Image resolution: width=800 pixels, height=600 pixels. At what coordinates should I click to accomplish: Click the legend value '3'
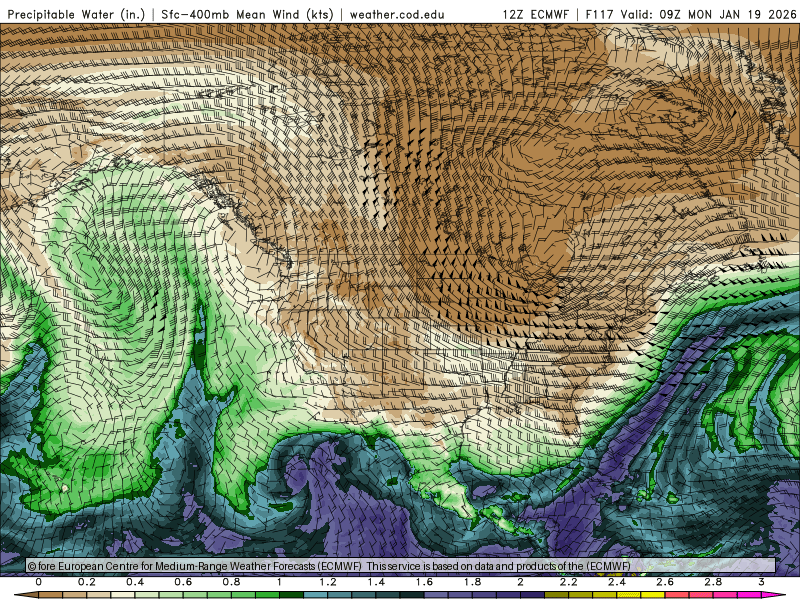761,582
